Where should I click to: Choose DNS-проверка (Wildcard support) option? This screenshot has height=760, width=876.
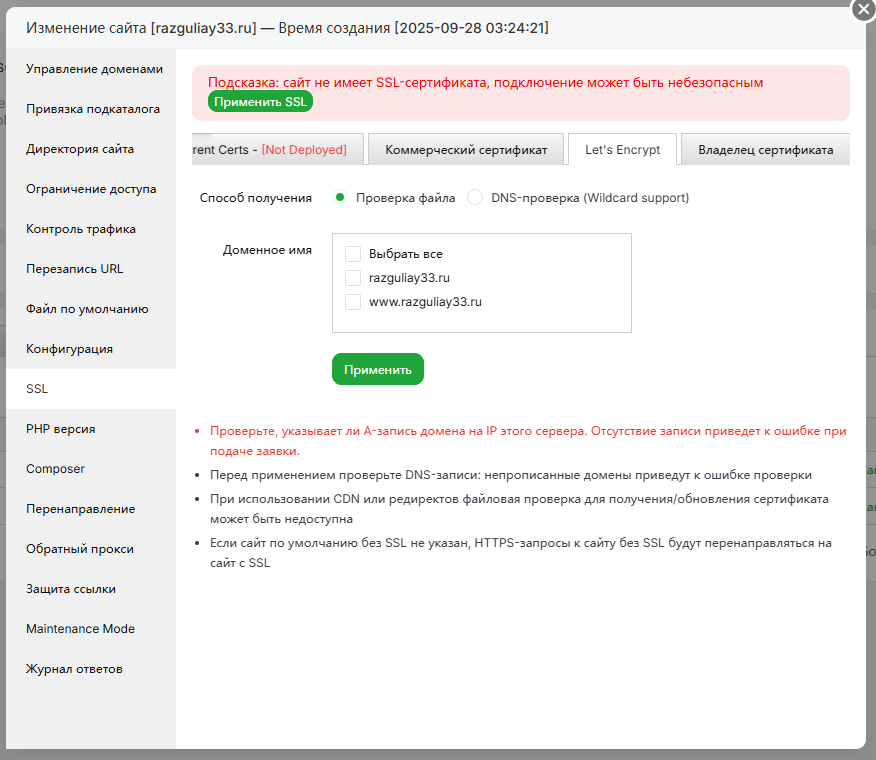(x=475, y=198)
